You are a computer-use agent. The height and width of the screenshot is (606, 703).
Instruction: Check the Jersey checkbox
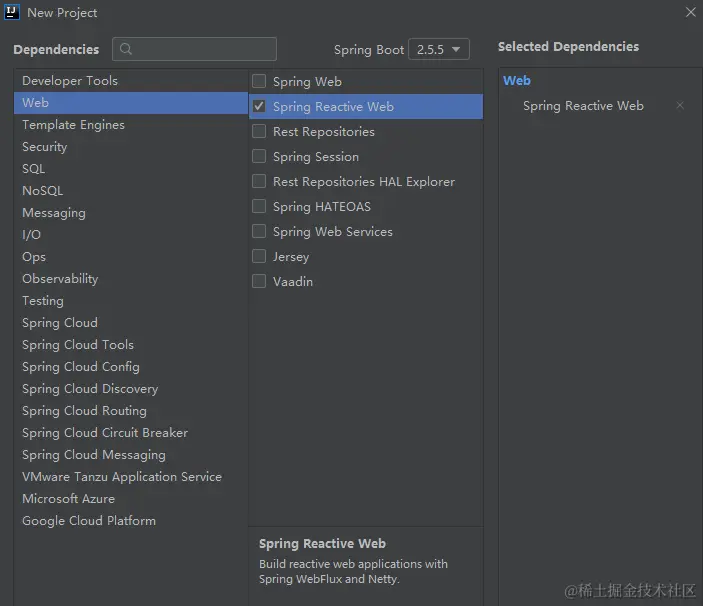259,256
